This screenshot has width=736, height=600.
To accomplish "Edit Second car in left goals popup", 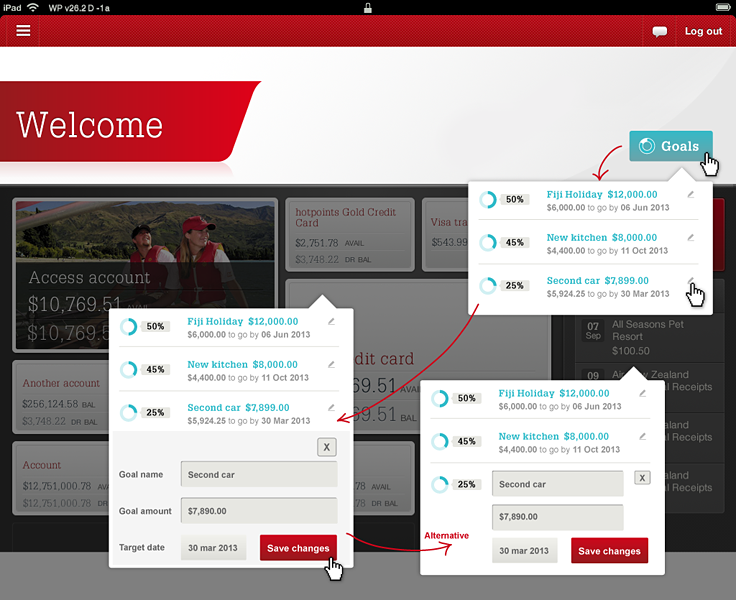I will point(331,408).
